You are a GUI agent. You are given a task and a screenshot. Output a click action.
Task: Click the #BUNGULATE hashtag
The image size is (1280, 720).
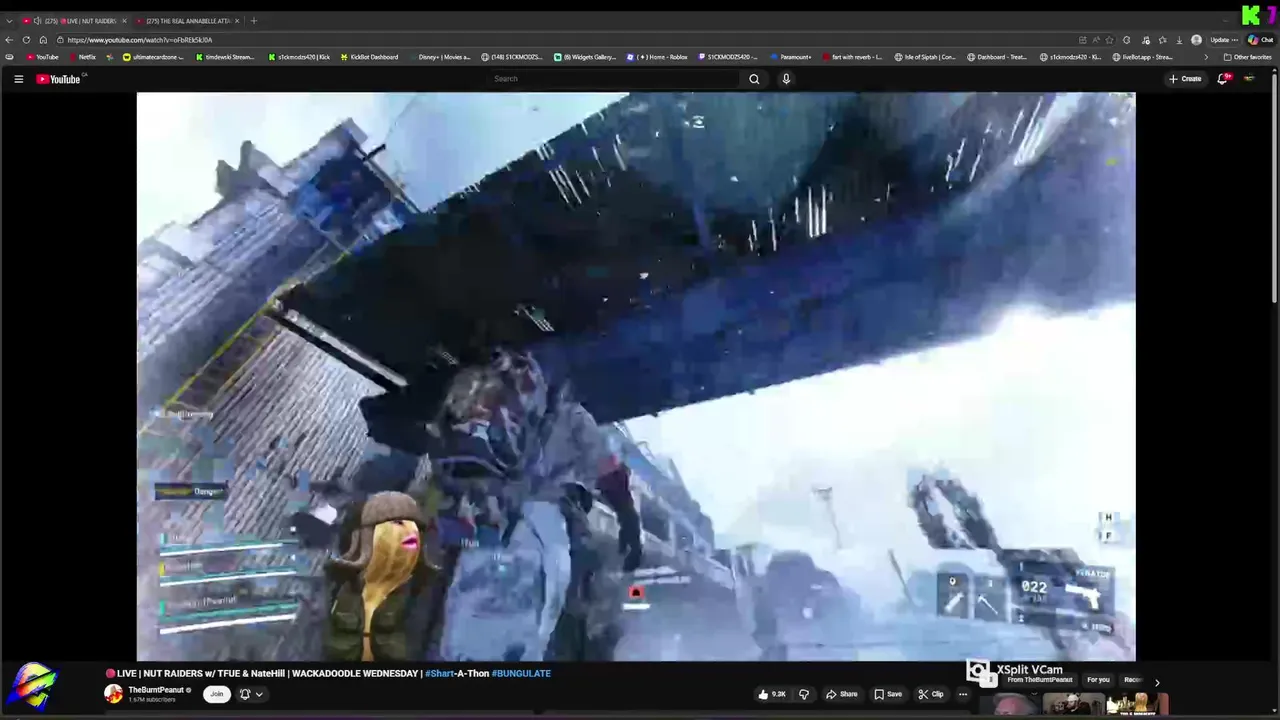521,673
